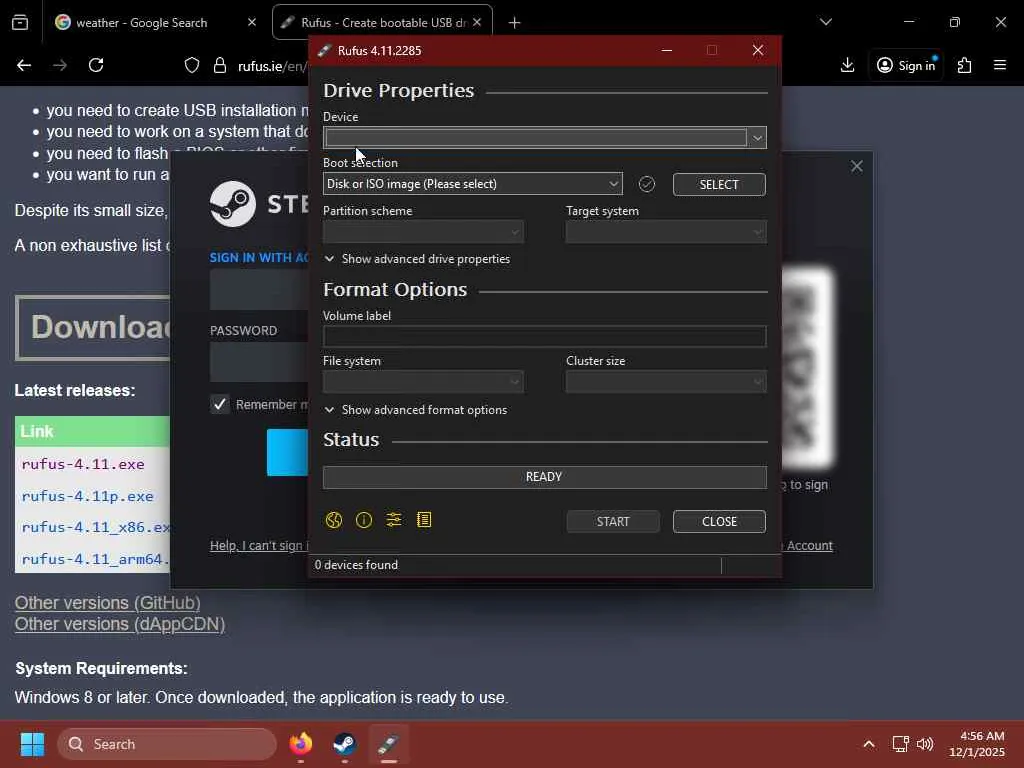The width and height of the screenshot is (1024, 768).
Task: Click the Download heading button on page
Action: click(x=93, y=327)
